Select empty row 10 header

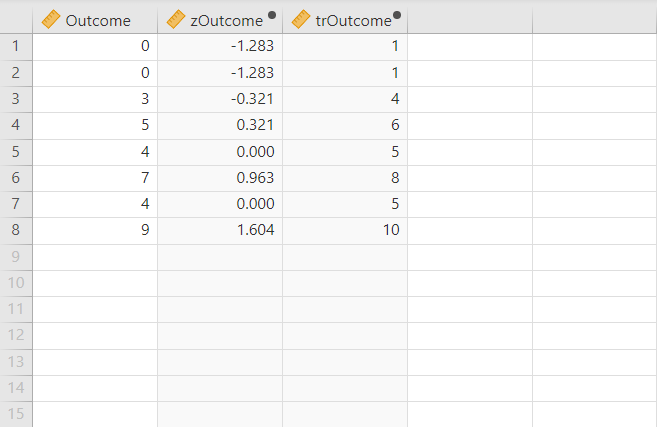click(16, 283)
